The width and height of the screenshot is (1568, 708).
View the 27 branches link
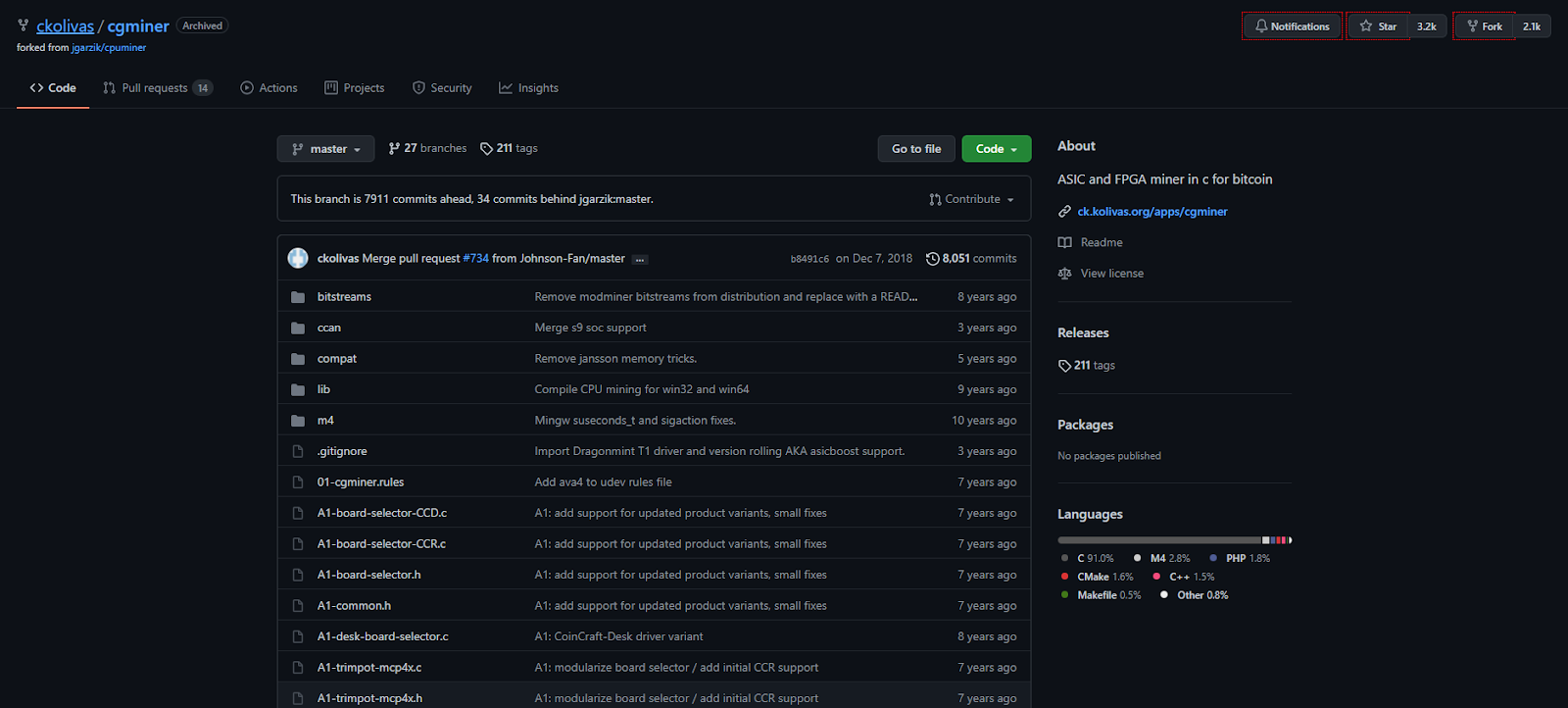tap(427, 149)
